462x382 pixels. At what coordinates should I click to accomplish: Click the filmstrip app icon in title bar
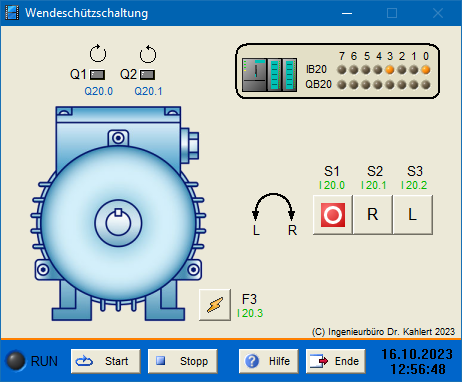[x=12, y=13]
